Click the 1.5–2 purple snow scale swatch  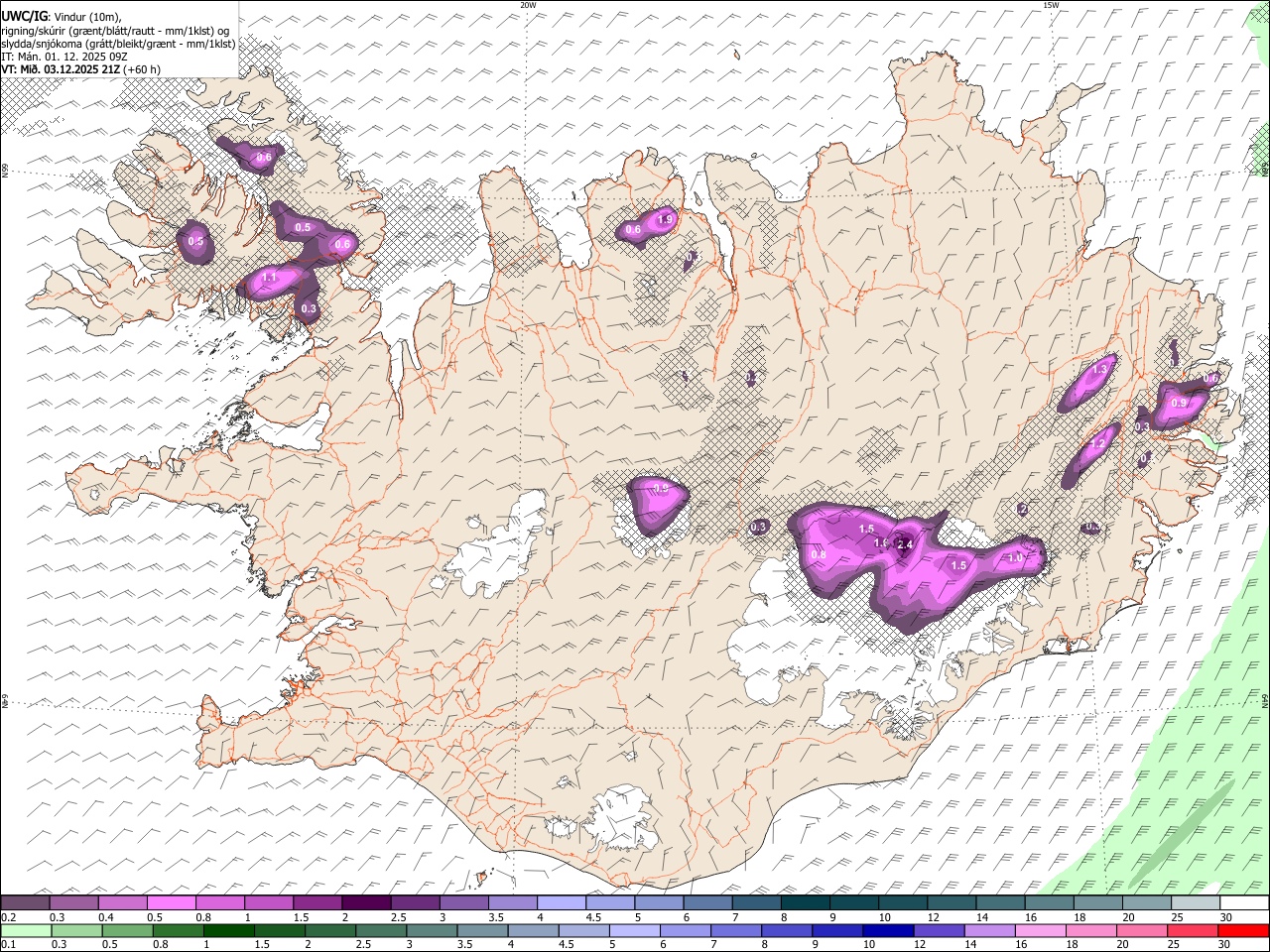click(x=317, y=902)
